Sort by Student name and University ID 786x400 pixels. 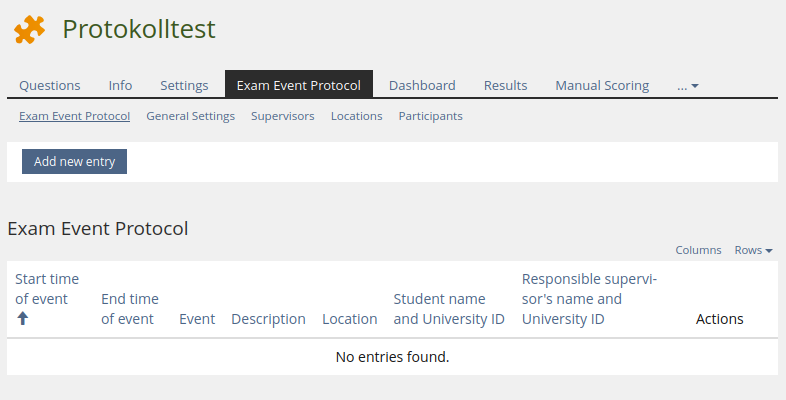448,309
